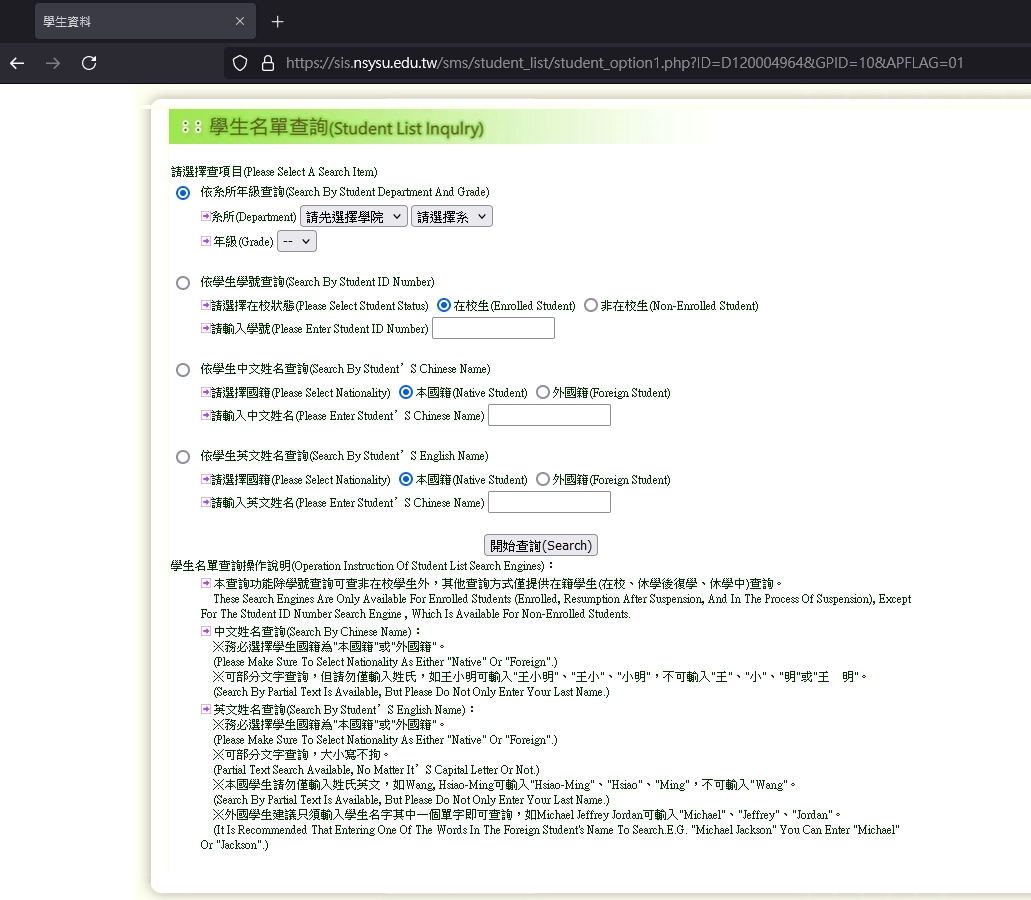This screenshot has height=900, width=1031.
Task: Open a new tab with the plus icon
Action: click(x=277, y=22)
